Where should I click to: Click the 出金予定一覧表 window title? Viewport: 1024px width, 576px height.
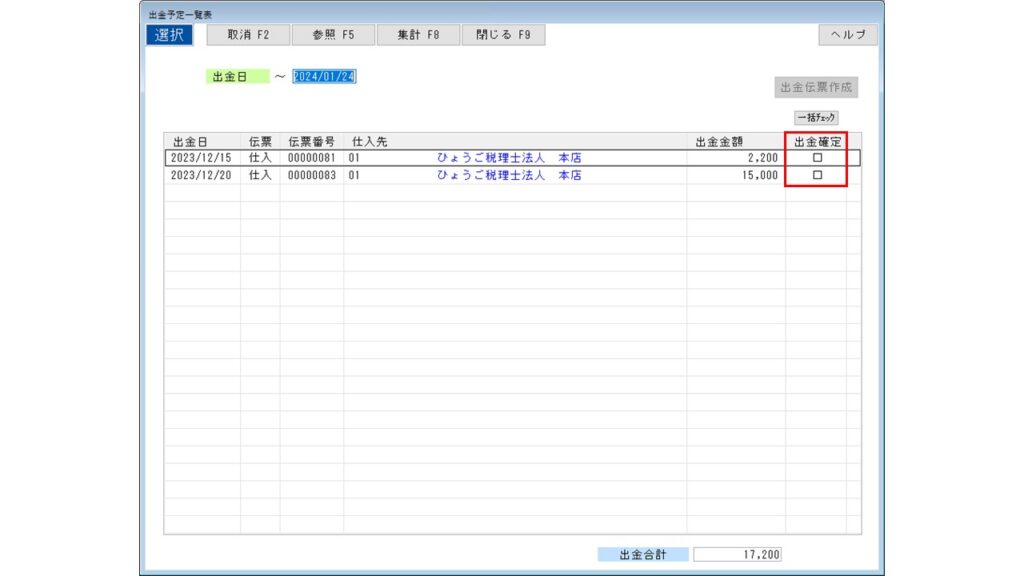point(180,14)
